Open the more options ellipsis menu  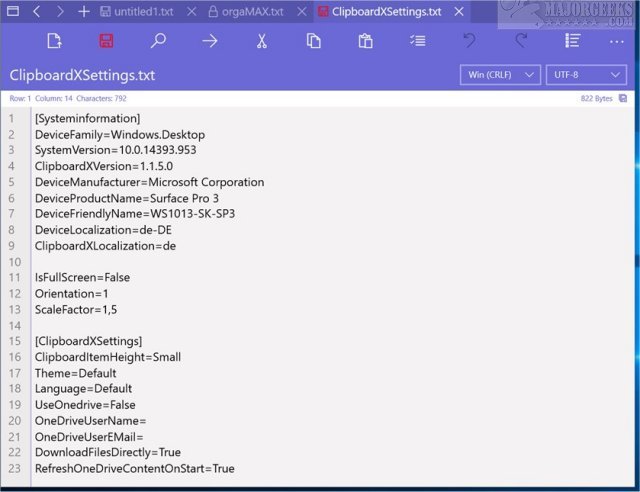coord(616,42)
